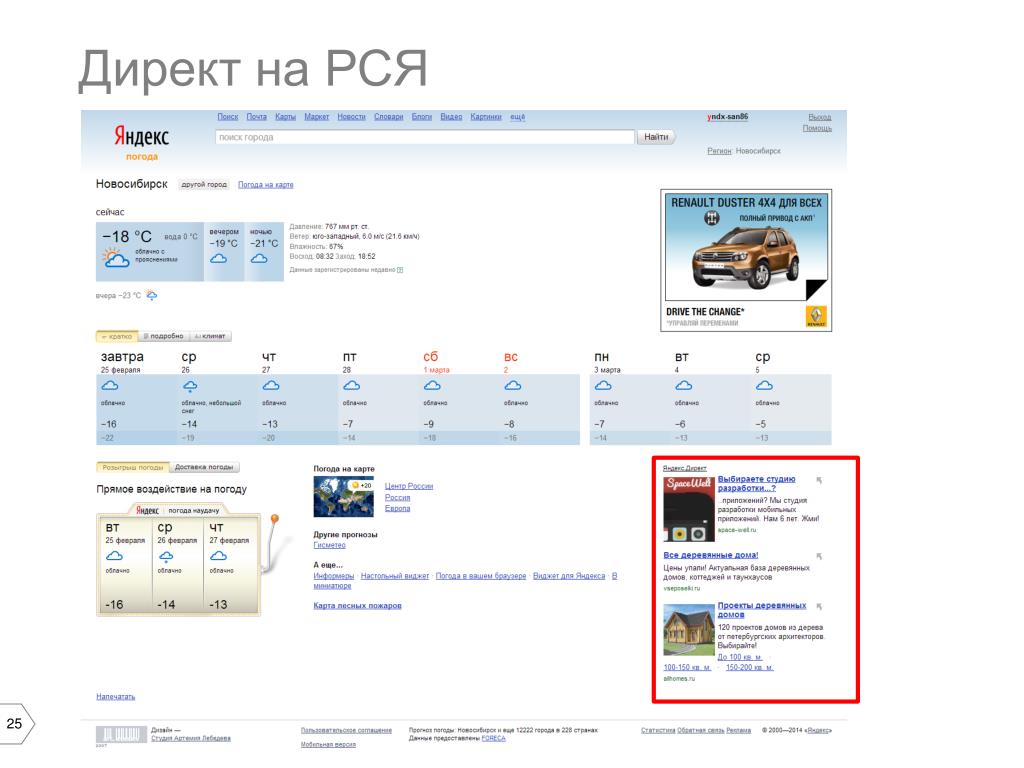The height and width of the screenshot is (768, 1024).
Task: Click the Яндекс погода logo
Action: [141, 142]
